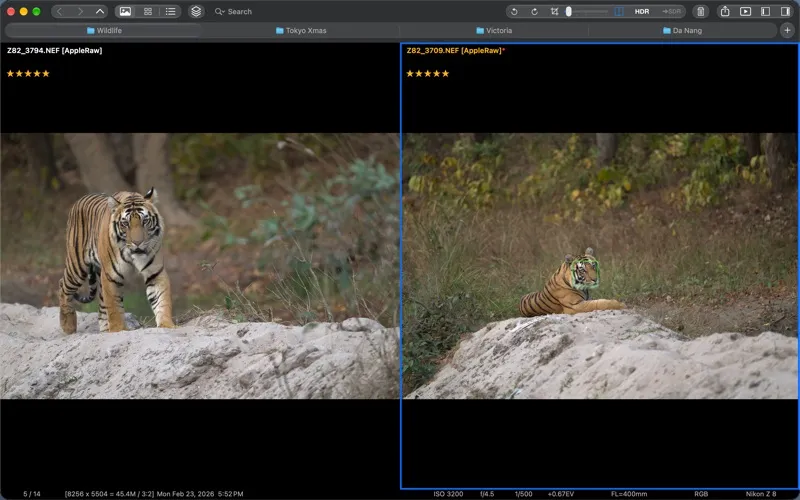Add a new folder tab
This screenshot has width=800, height=500.
tap(787, 31)
